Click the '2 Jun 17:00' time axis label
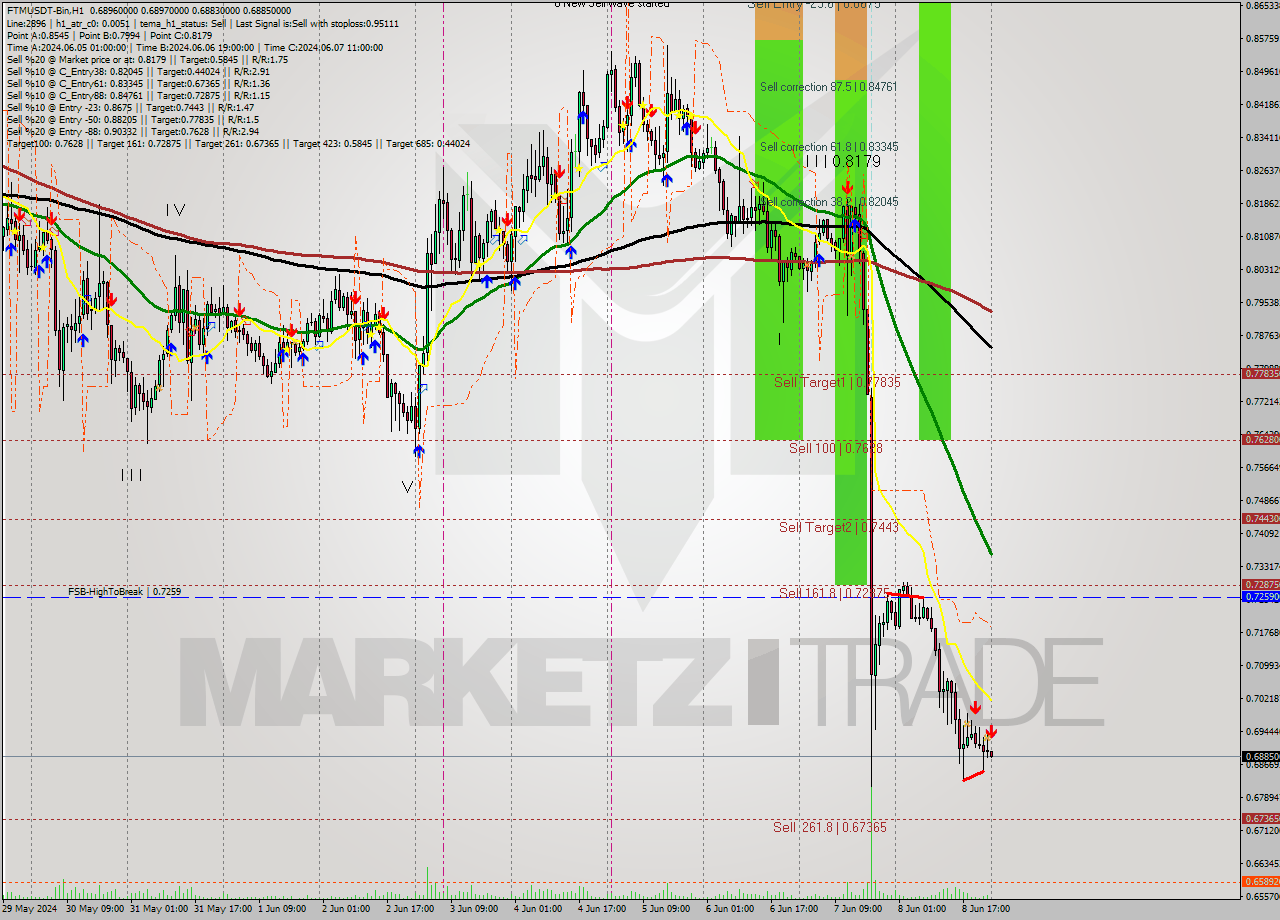The width and height of the screenshot is (1280, 920). 410,909
